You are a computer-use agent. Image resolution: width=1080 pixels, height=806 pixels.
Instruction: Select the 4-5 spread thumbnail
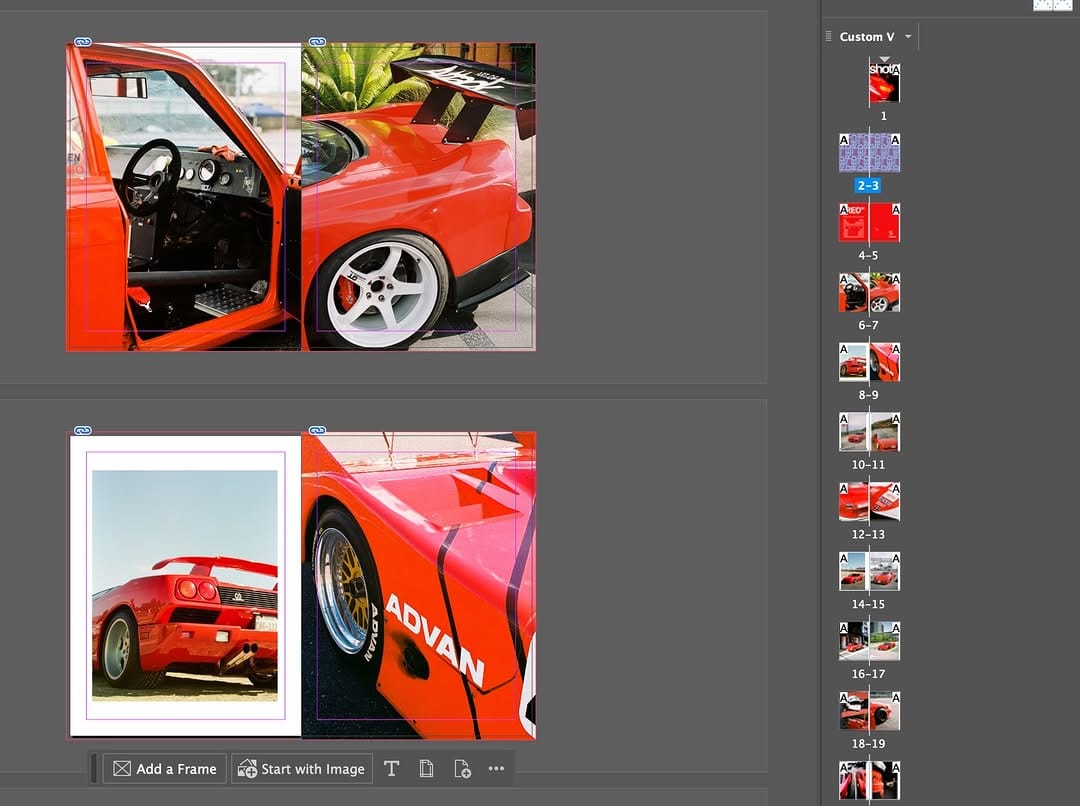click(x=869, y=223)
